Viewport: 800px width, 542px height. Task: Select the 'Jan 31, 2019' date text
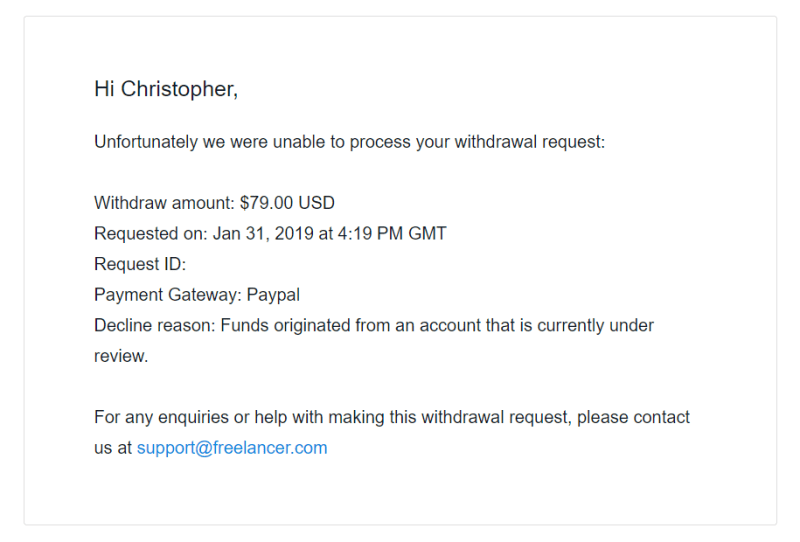pos(263,233)
